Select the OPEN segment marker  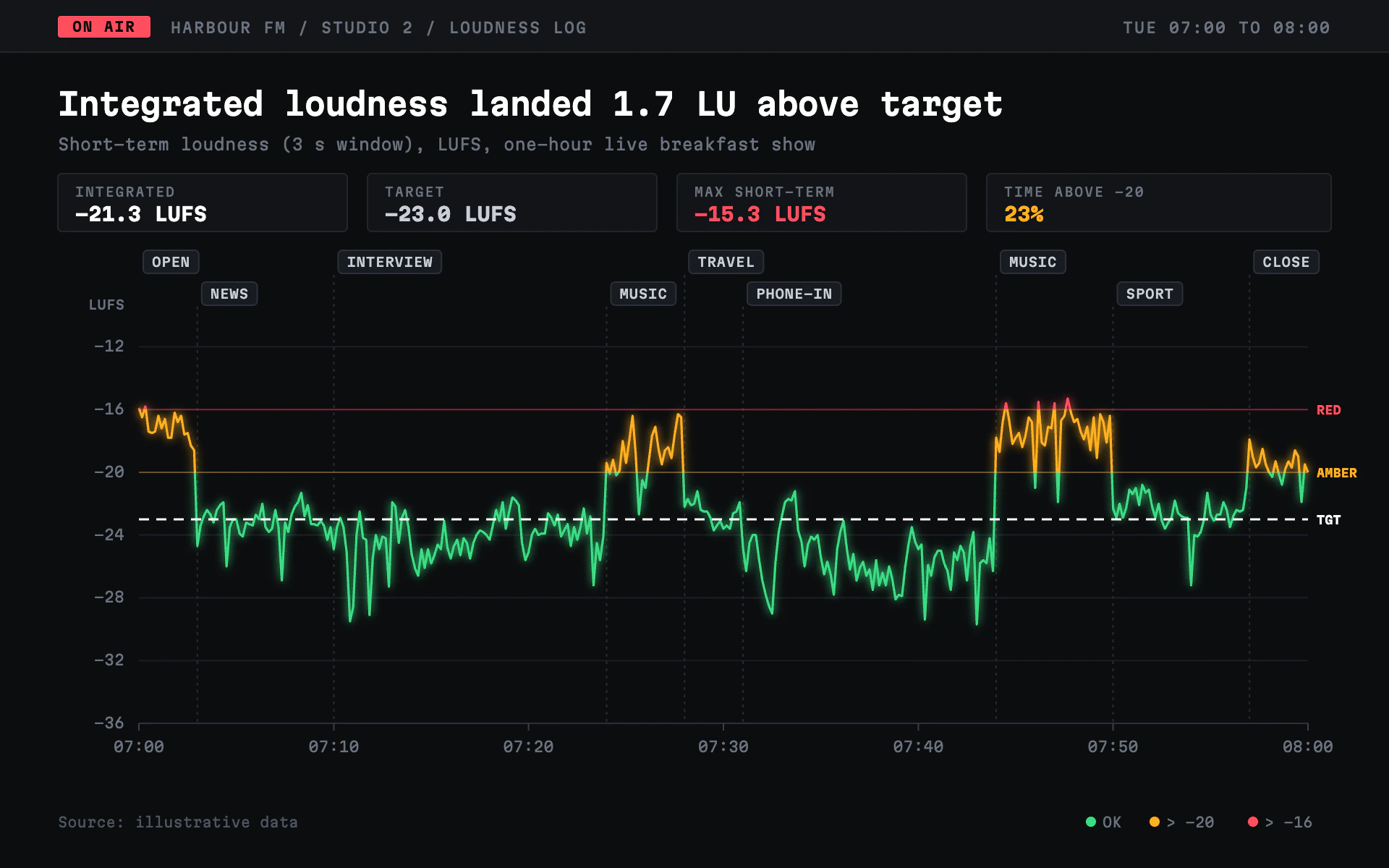pyautogui.click(x=171, y=262)
